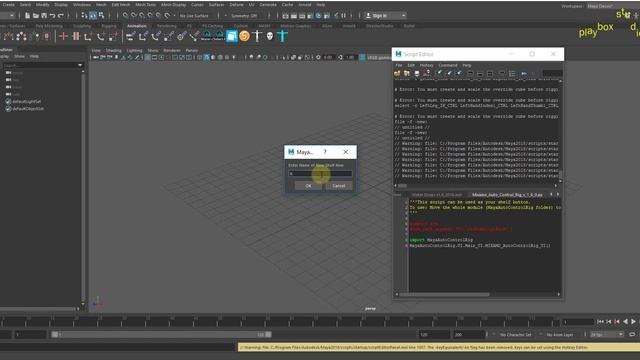
Task: Open the Edit Mesh menu
Action: [x=120, y=4]
